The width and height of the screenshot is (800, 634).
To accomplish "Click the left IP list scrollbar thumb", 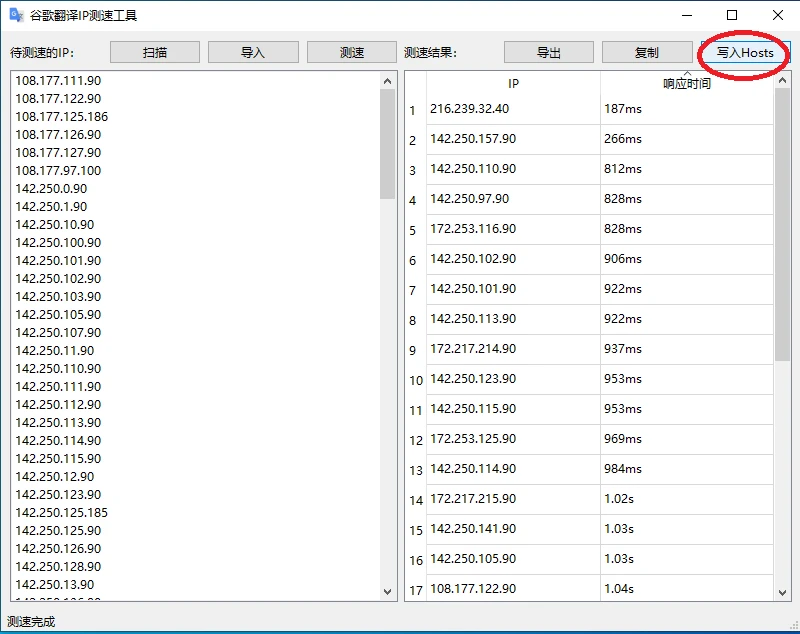I will click(x=388, y=144).
